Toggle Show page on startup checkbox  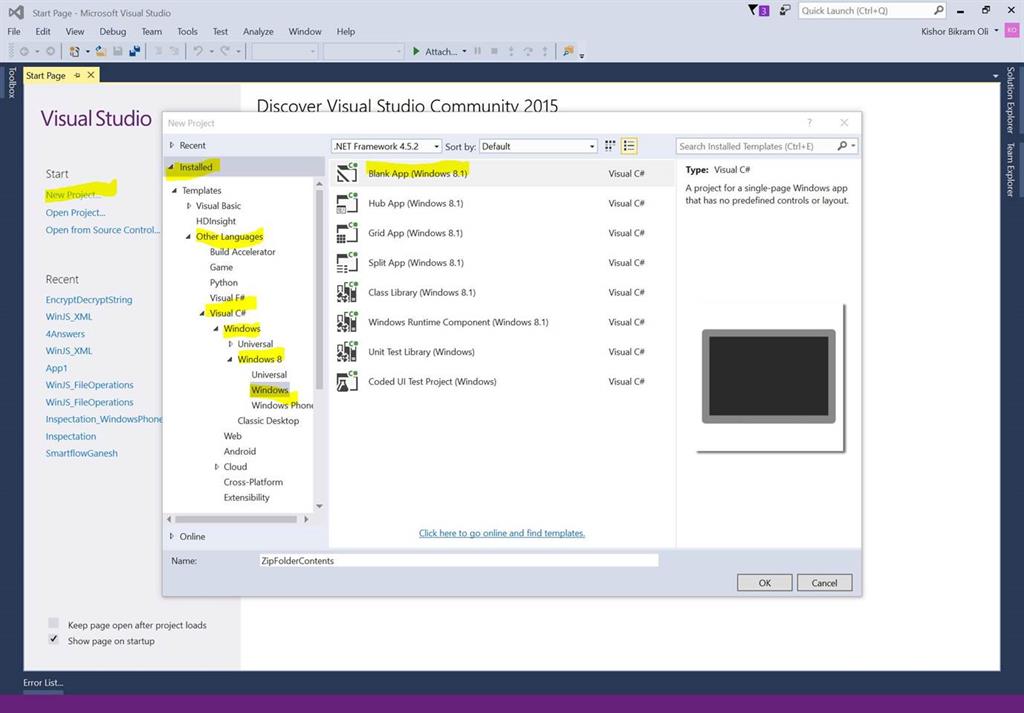coord(54,639)
